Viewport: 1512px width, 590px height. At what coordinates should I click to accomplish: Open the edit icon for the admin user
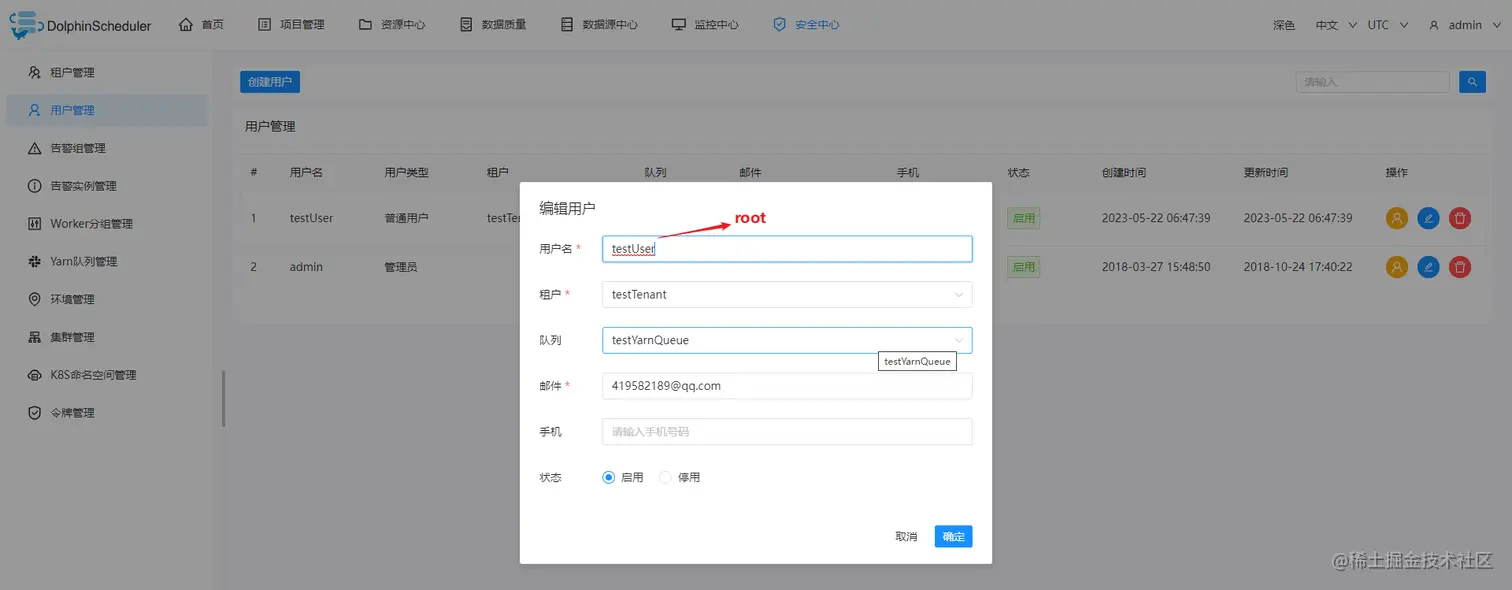(1428, 266)
